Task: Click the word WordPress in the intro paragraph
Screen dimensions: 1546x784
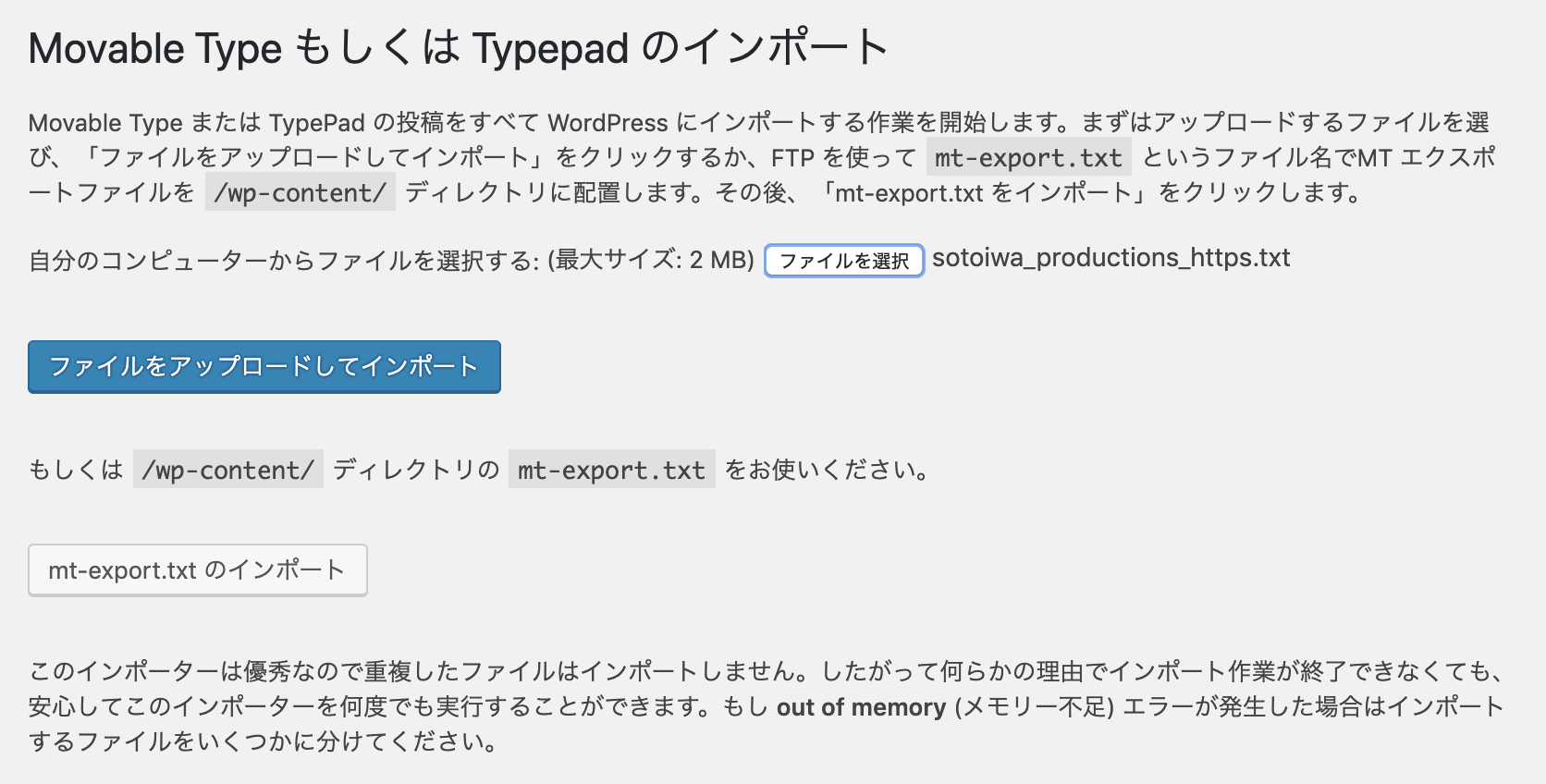Action: 607,123
